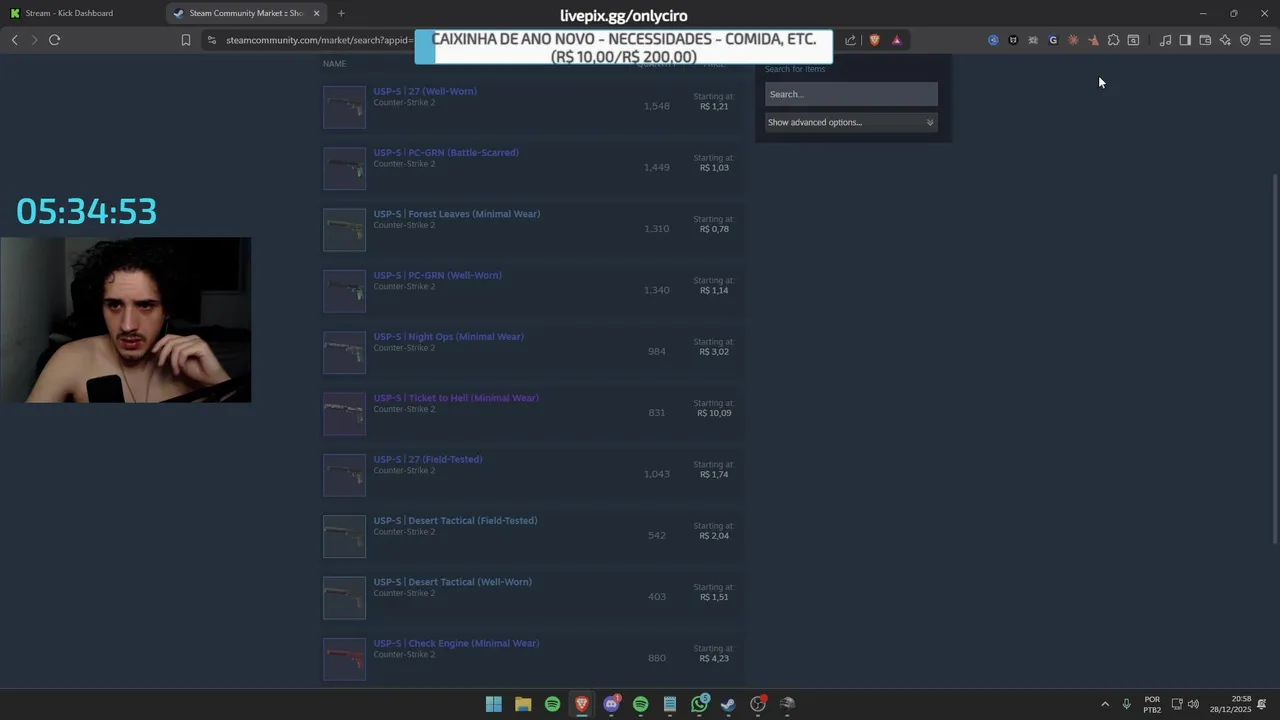The height and width of the screenshot is (720, 1280).
Task: Toggle the browser sidebar panel icon
Action: (1185, 40)
